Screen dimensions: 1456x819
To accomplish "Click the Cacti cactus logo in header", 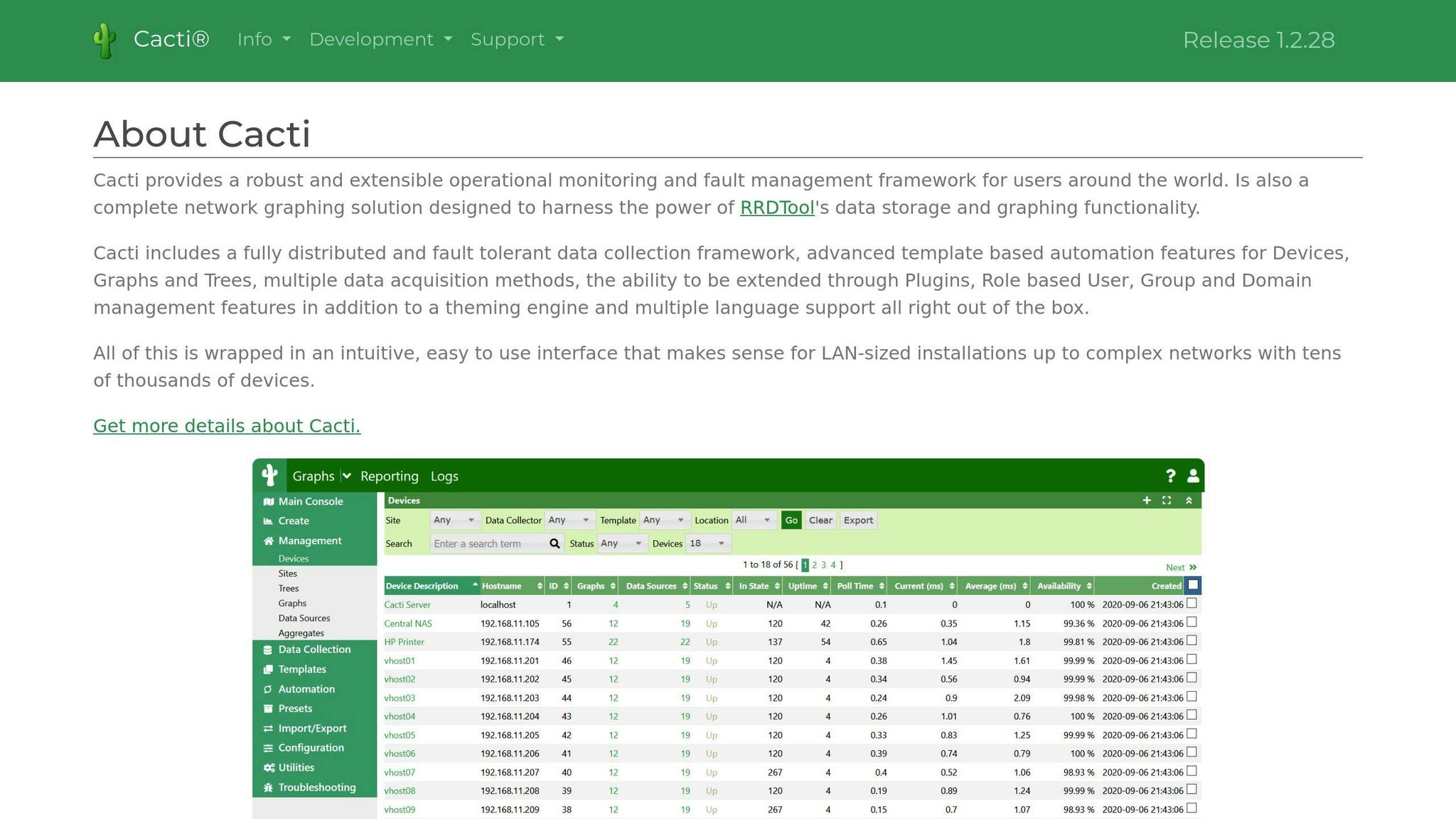I will [105, 41].
